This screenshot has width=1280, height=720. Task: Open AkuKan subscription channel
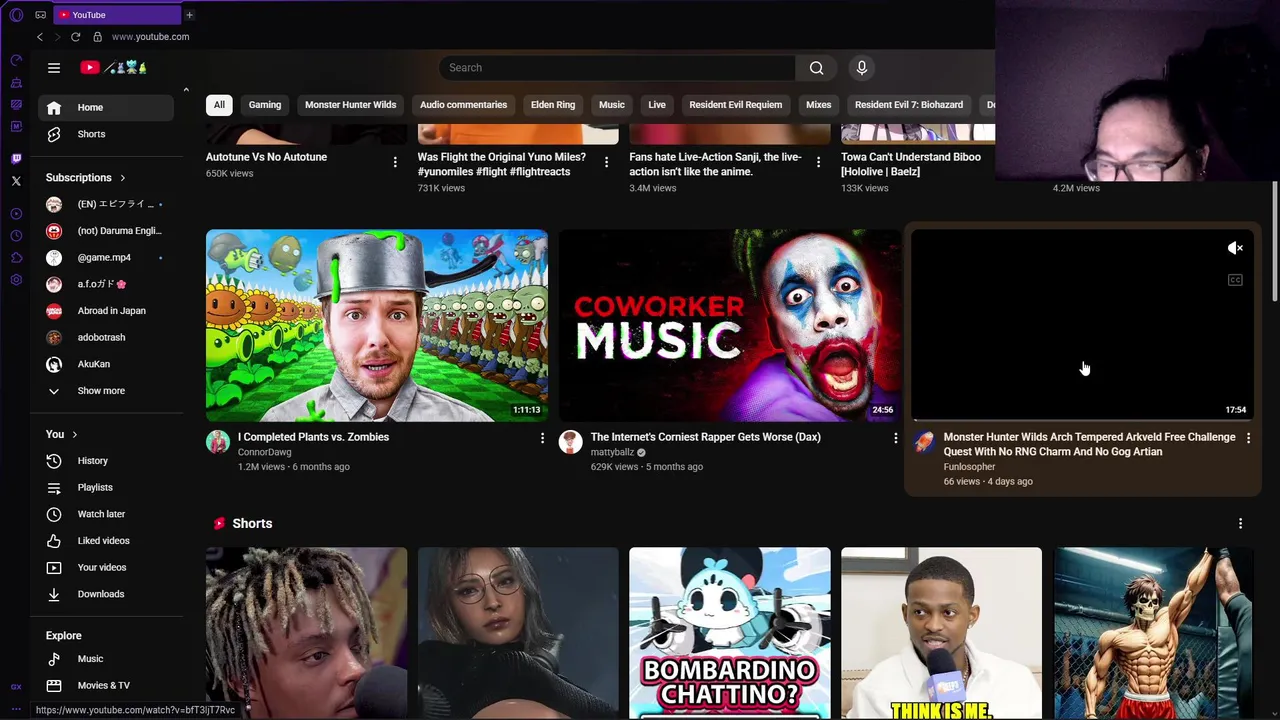point(106,364)
